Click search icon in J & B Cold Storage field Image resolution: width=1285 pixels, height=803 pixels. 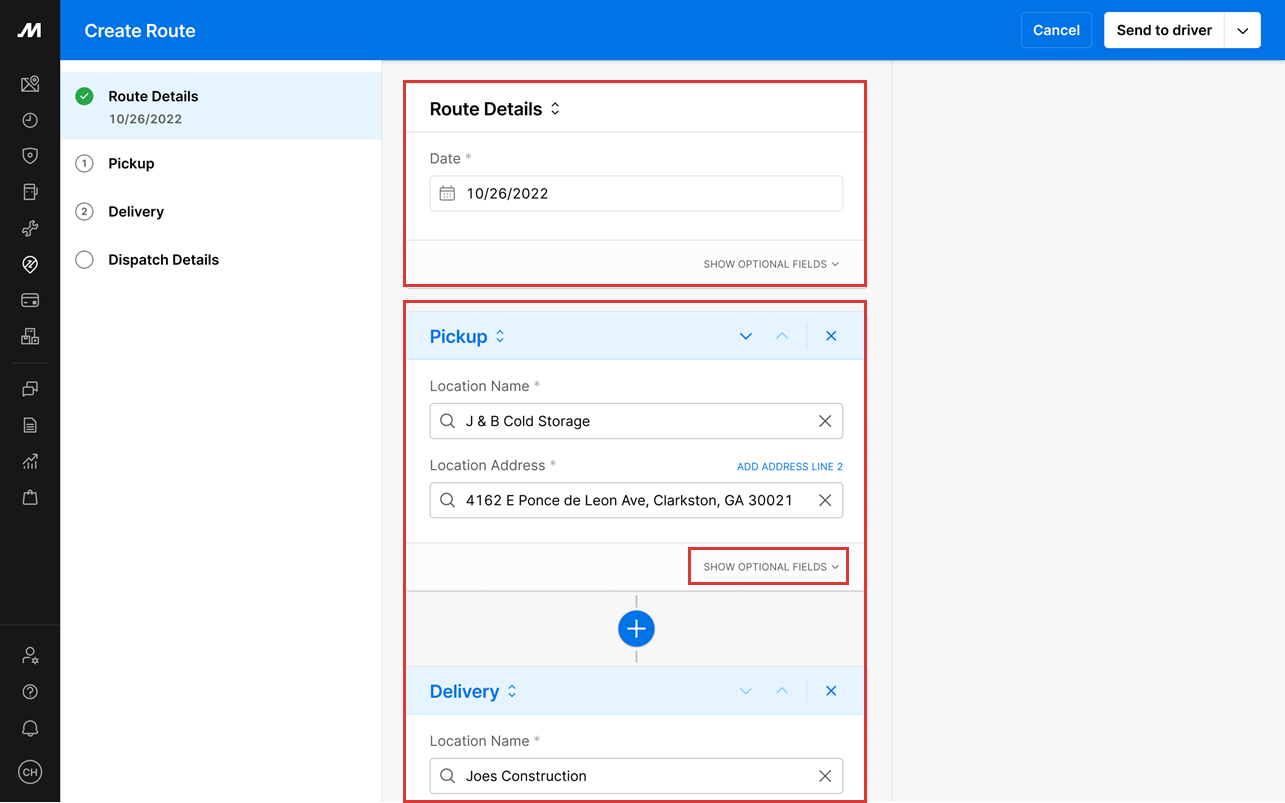[x=448, y=421]
